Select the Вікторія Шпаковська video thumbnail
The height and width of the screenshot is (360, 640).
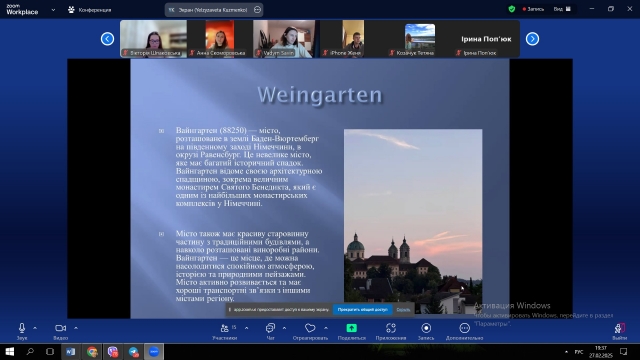tap(153, 39)
